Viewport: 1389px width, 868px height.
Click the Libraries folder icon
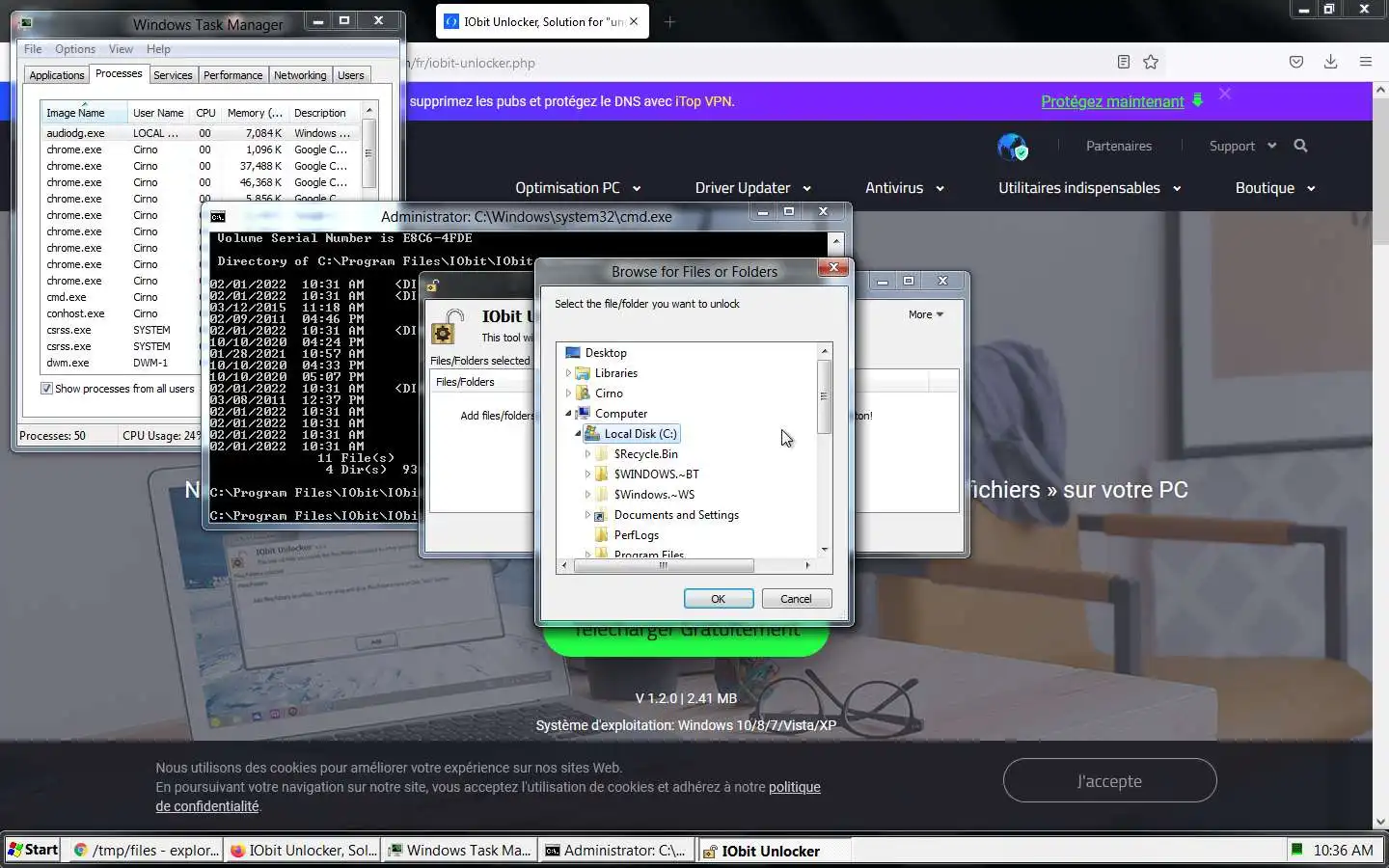[x=583, y=373]
